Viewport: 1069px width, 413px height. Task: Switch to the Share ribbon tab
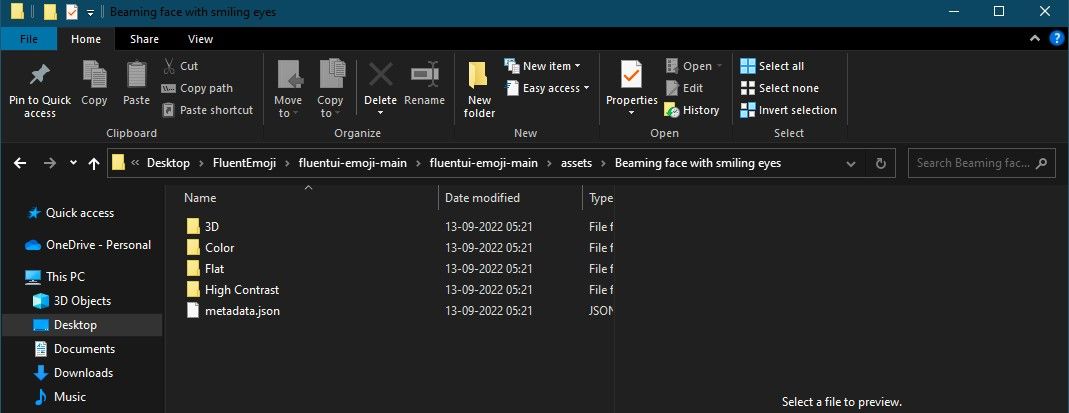pos(144,39)
